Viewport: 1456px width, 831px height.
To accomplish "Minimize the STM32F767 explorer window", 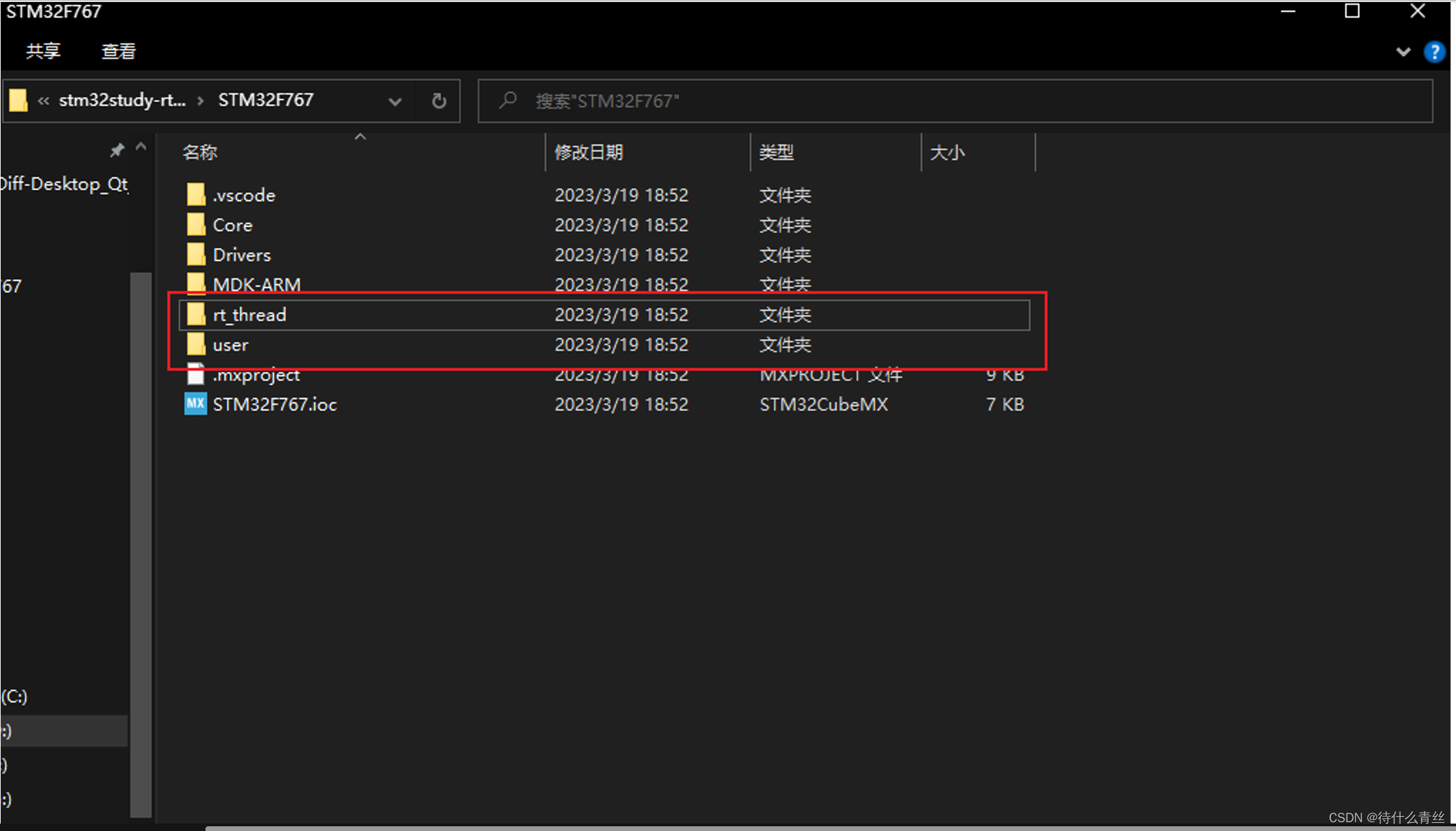I will click(x=1288, y=11).
